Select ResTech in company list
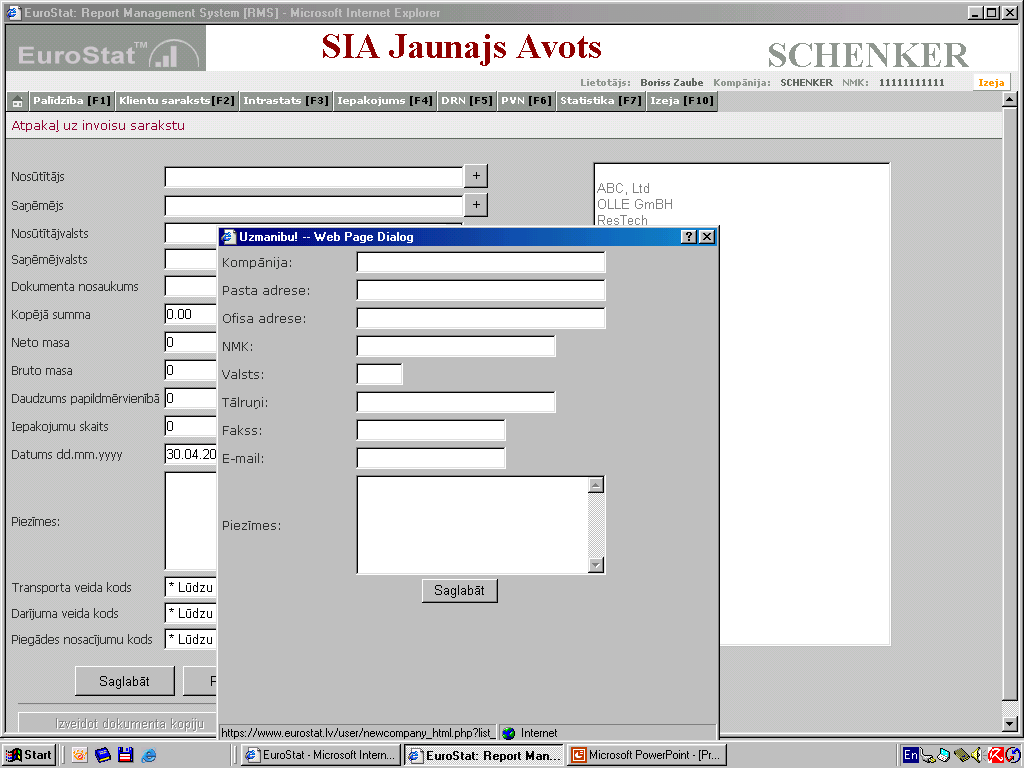Screen dimensions: 1024x768 622,219
